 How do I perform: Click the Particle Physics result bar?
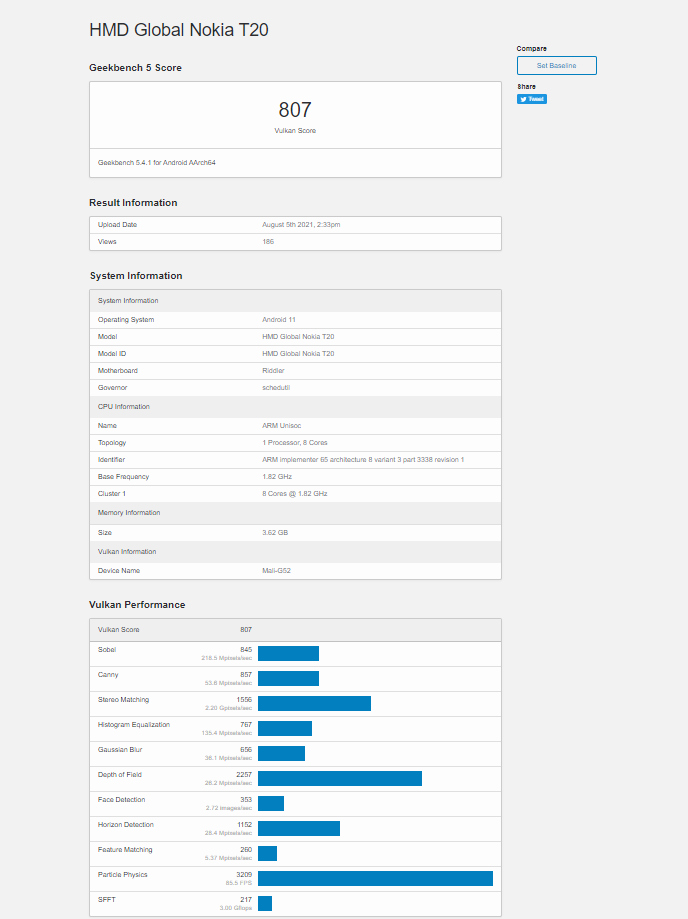[375, 878]
